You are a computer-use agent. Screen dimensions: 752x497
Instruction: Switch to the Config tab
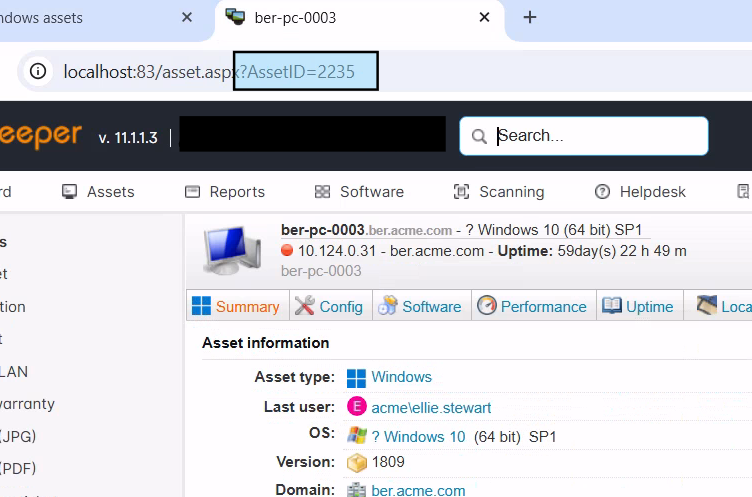tap(330, 306)
